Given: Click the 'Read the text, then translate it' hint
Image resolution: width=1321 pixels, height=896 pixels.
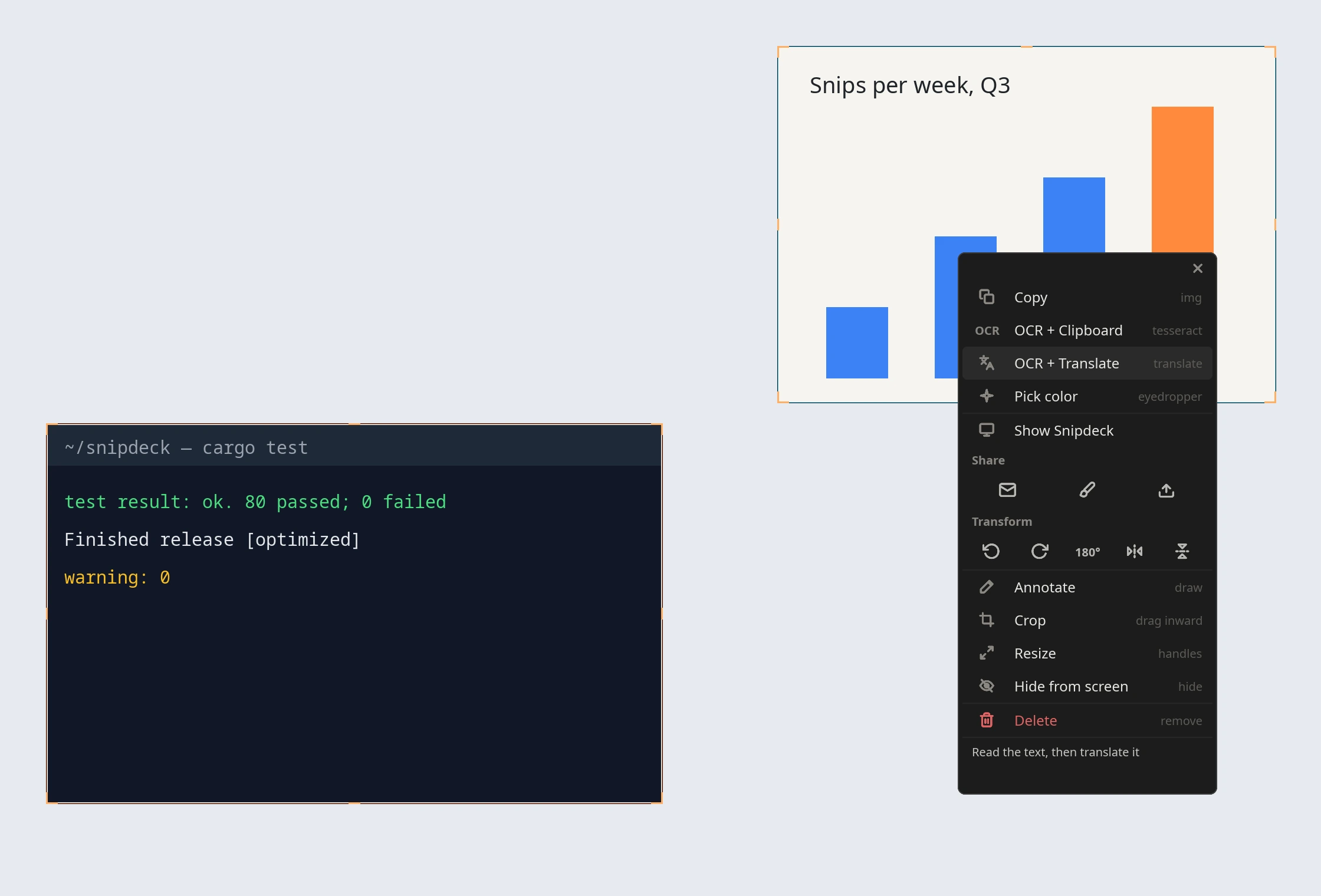Looking at the screenshot, I should [x=1056, y=752].
